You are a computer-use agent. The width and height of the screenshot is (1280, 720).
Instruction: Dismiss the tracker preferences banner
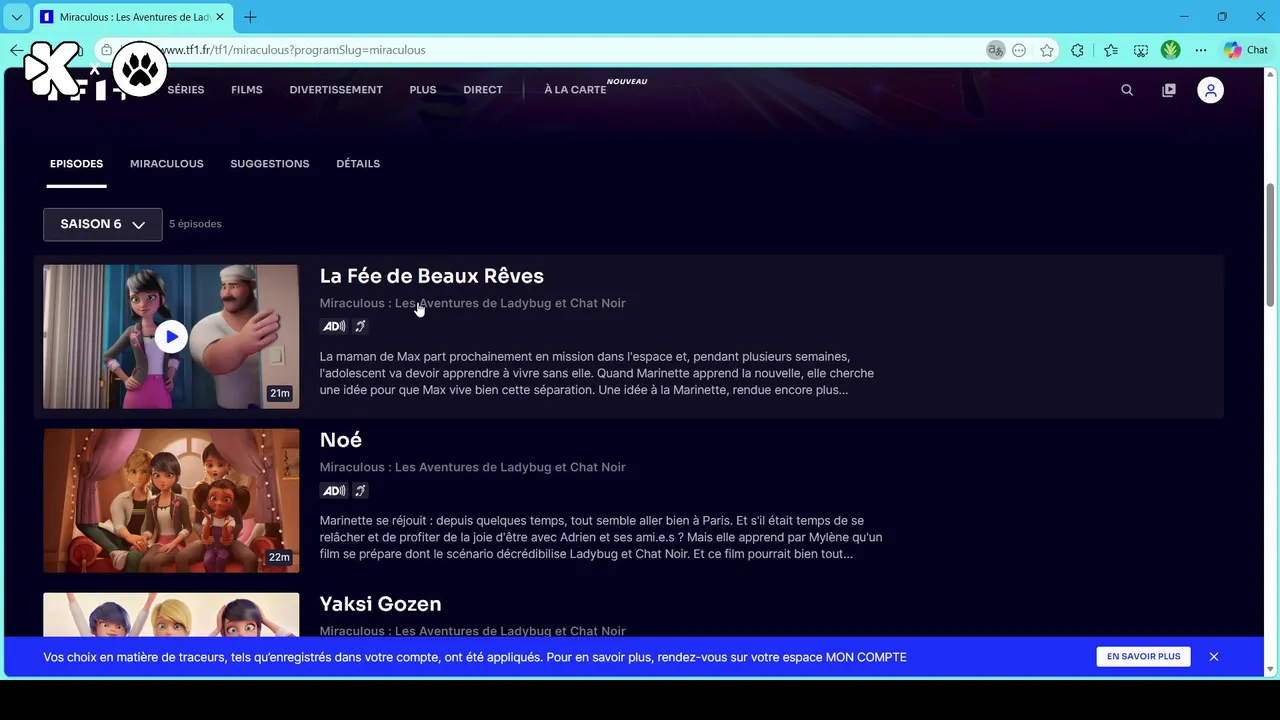pyautogui.click(x=1214, y=657)
